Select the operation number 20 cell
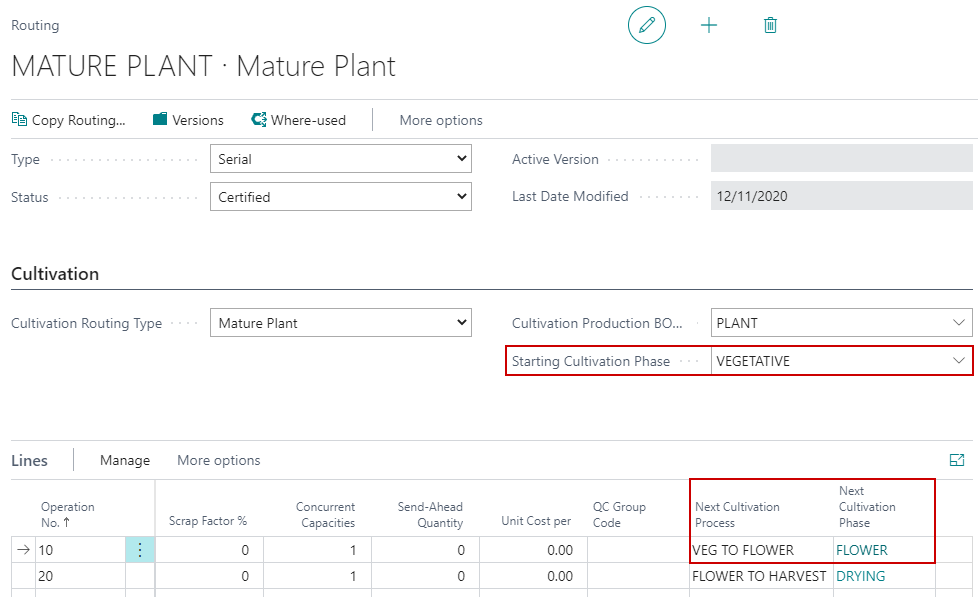The width and height of the screenshot is (978, 597). tap(80, 576)
